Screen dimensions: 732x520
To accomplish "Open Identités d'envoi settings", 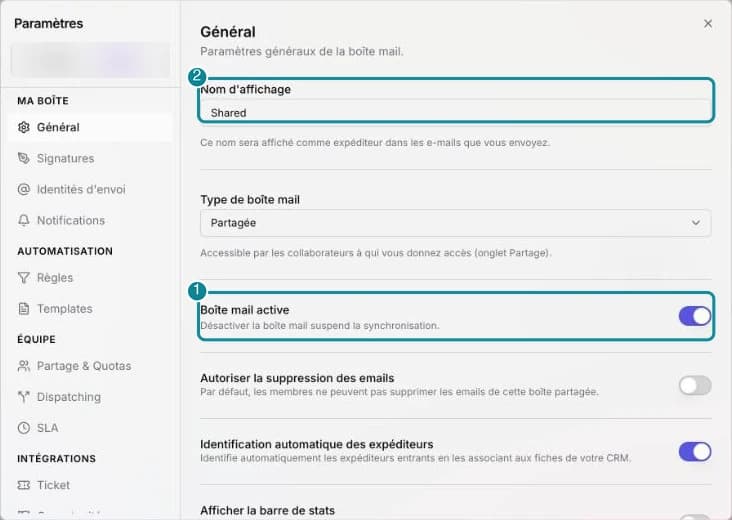I will click(x=91, y=189).
